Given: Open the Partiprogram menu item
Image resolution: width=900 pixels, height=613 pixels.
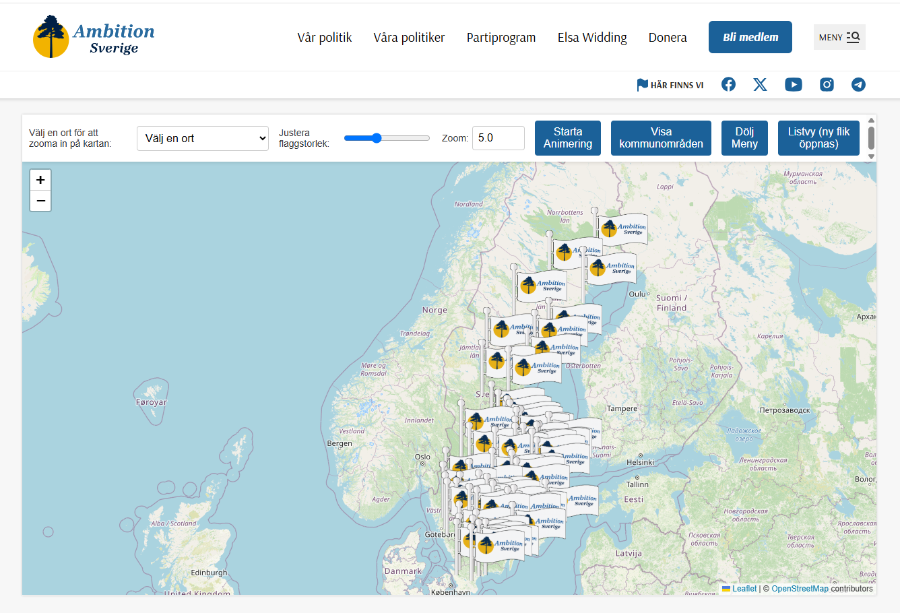Looking at the screenshot, I should click(x=501, y=38).
